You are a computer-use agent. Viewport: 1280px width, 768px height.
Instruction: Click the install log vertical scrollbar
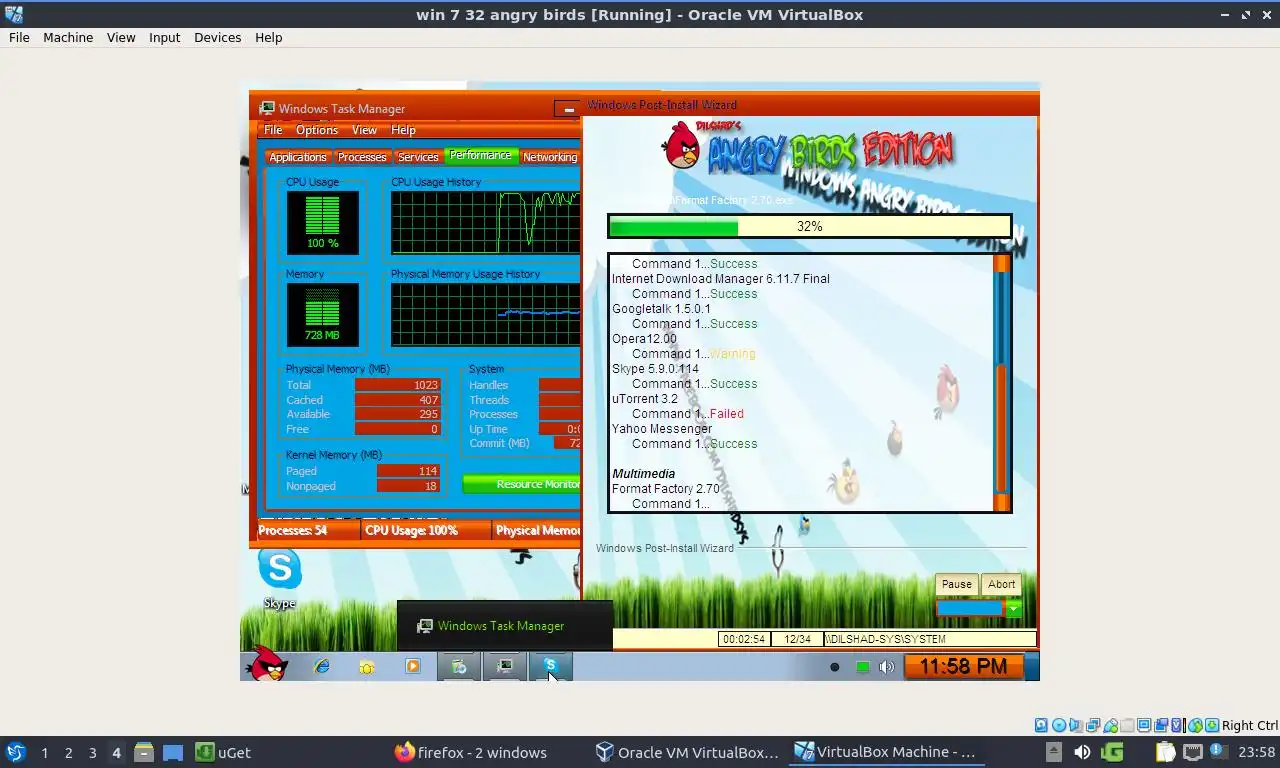pyautogui.click(x=1001, y=384)
